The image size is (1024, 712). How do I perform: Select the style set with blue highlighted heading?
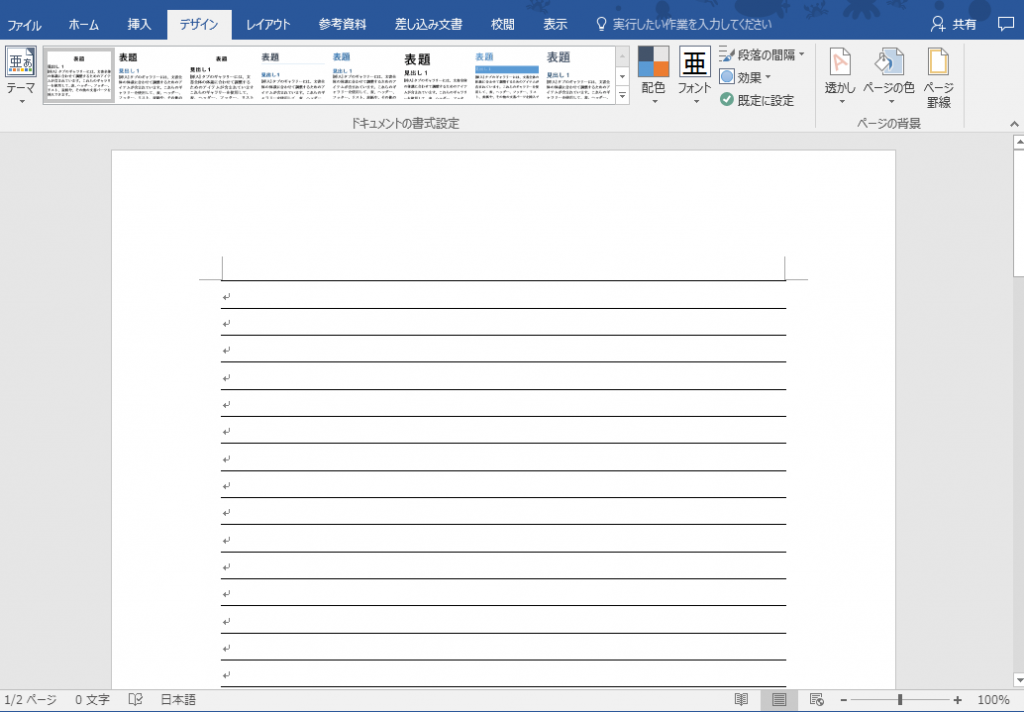pyautogui.click(x=507, y=74)
